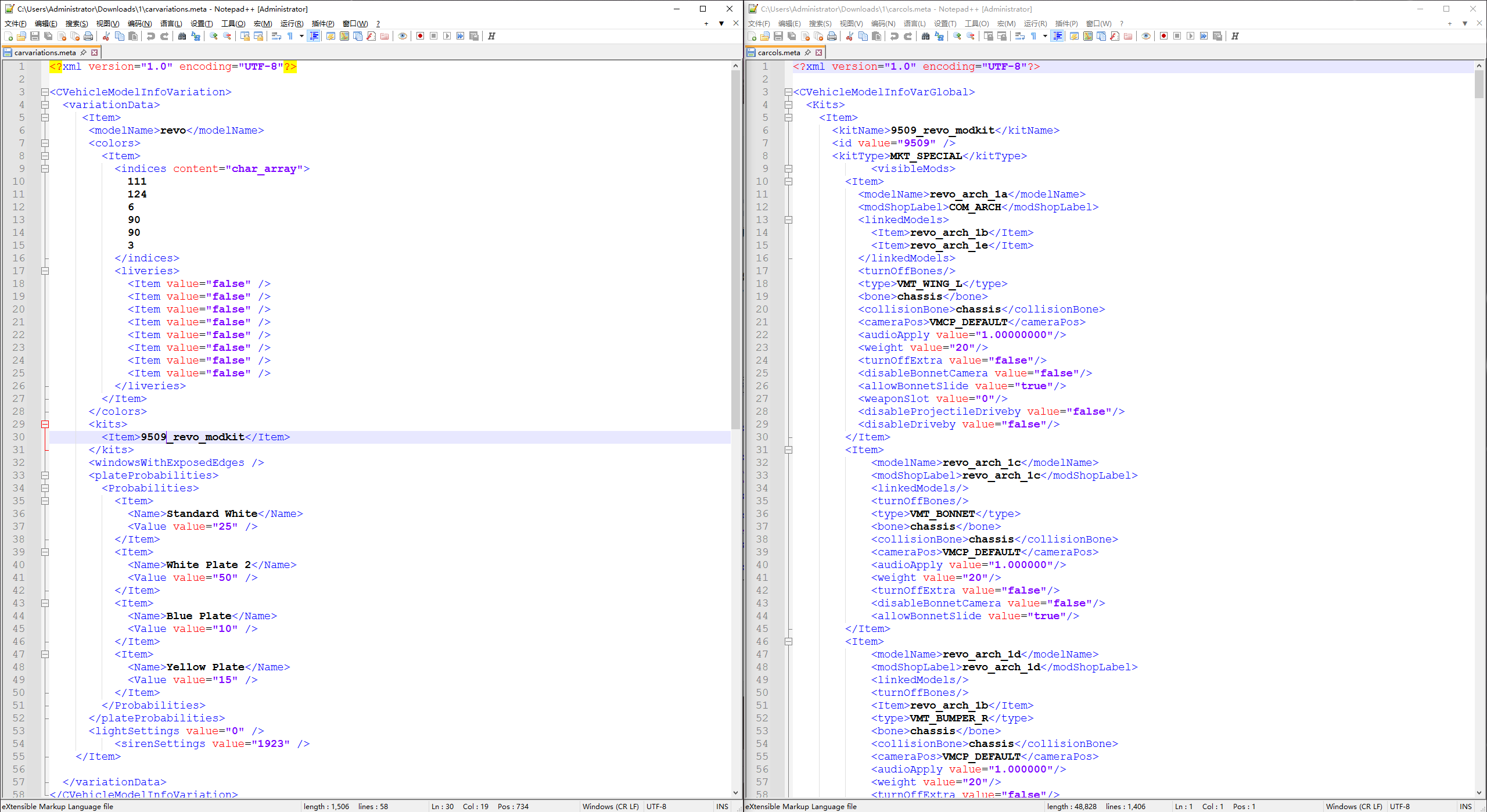Create a new file in the carvariations window
The height and width of the screenshot is (812, 1487).
tap(8, 36)
